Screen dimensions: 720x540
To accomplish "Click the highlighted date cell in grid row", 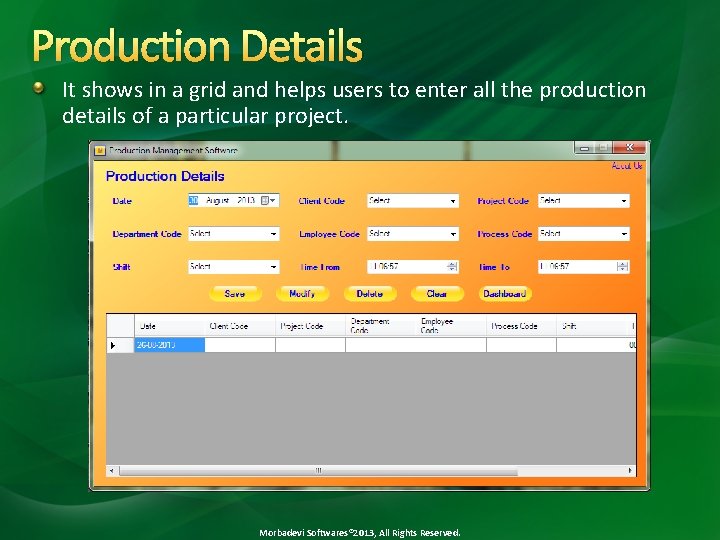I will pos(169,345).
